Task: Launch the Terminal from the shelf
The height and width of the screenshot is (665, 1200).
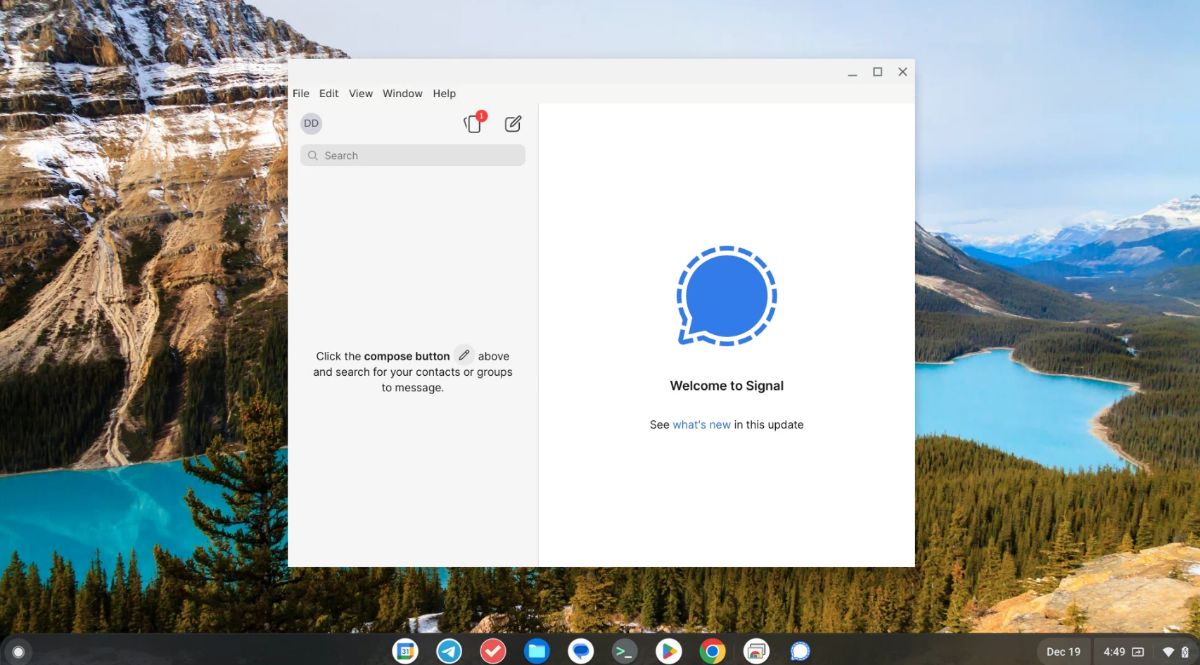Action: point(625,651)
